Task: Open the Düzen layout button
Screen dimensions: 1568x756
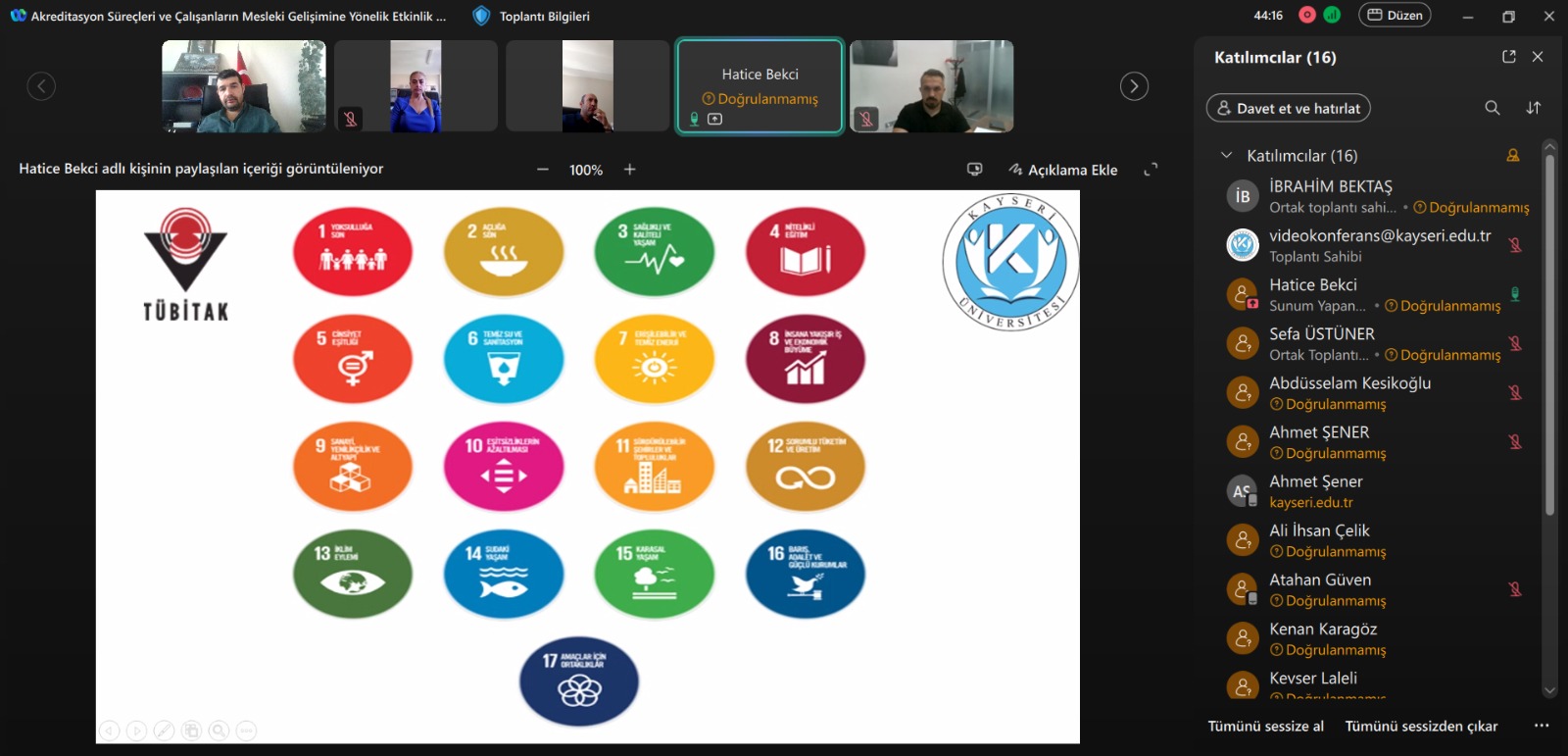Action: (1395, 15)
